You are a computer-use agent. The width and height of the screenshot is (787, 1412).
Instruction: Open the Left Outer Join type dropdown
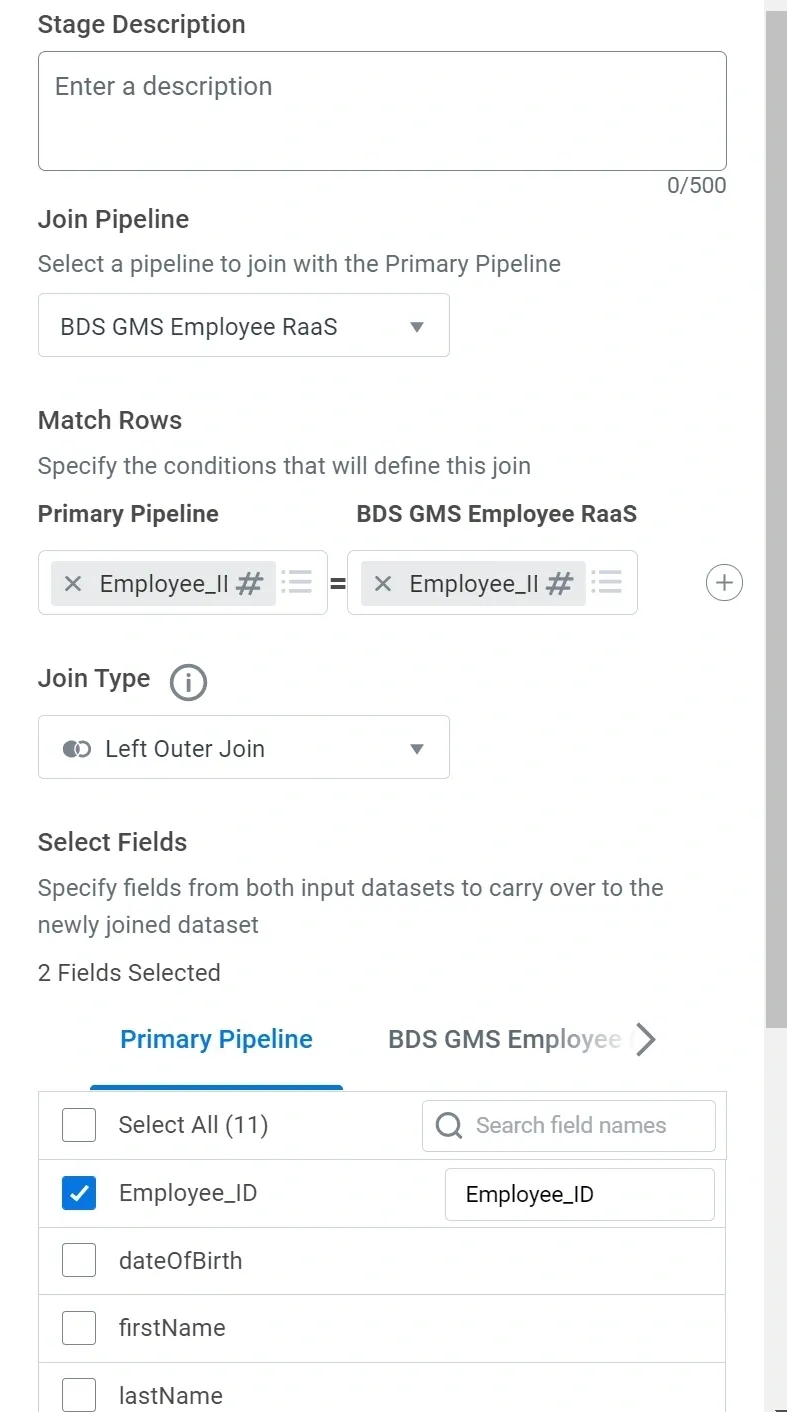coord(244,748)
